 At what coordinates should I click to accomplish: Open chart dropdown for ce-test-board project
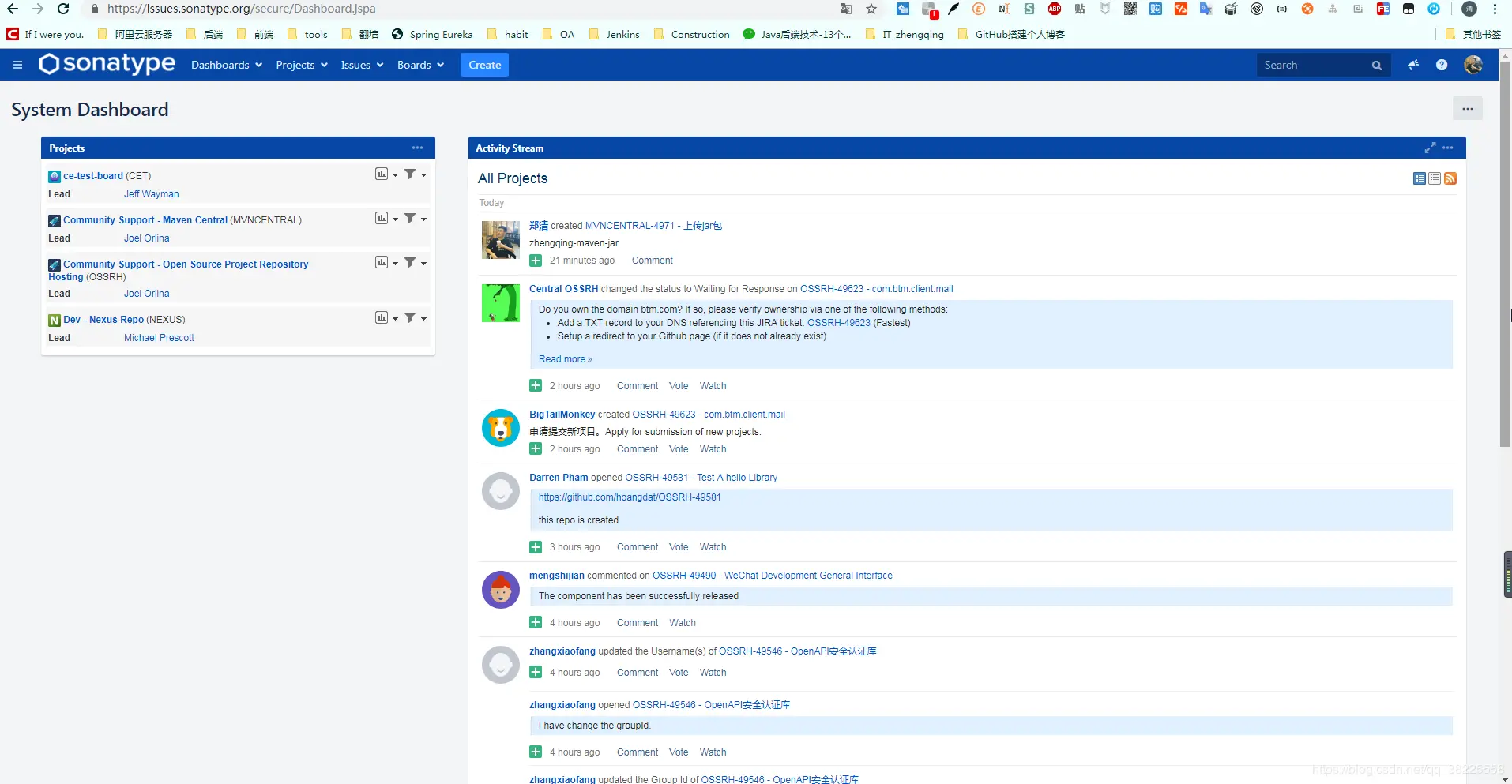pos(386,174)
